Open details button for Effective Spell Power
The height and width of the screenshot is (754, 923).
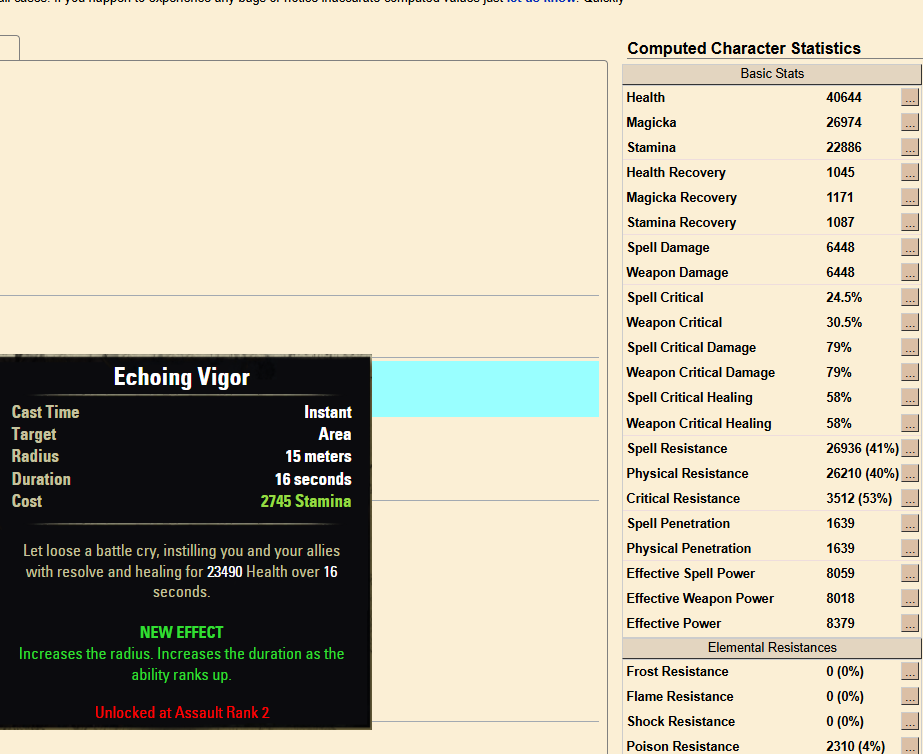(909, 574)
